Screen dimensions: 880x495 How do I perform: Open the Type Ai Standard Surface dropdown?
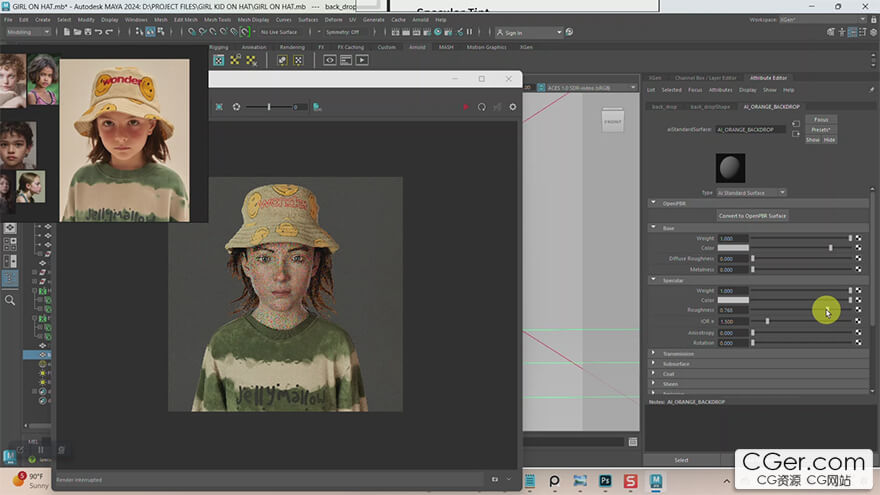(753, 192)
